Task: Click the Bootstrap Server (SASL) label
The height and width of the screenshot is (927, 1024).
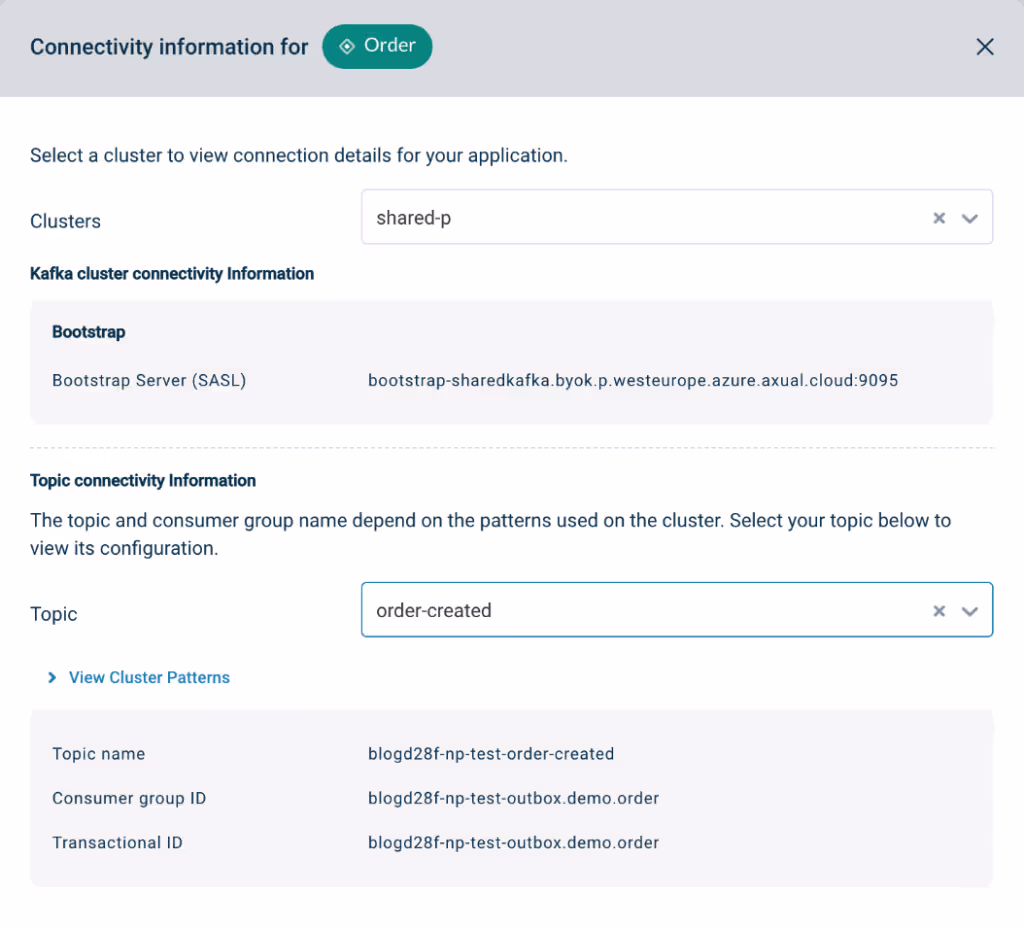Action: click(x=149, y=380)
